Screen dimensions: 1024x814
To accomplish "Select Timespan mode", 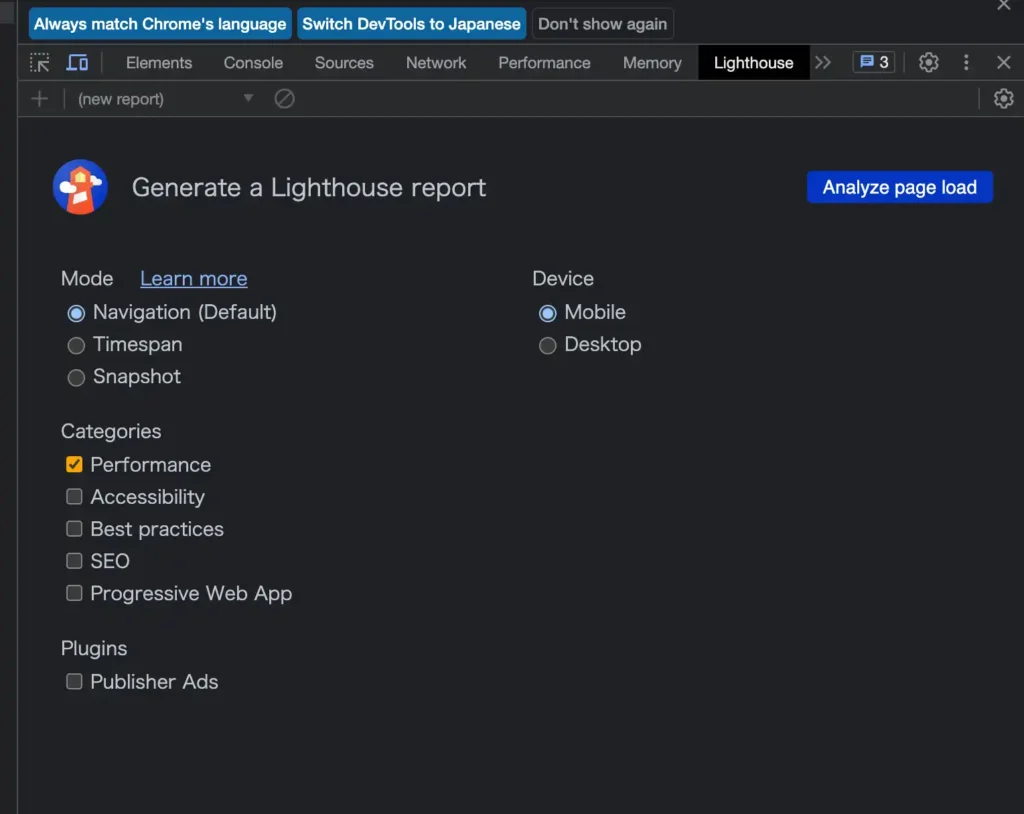I will pyautogui.click(x=76, y=345).
